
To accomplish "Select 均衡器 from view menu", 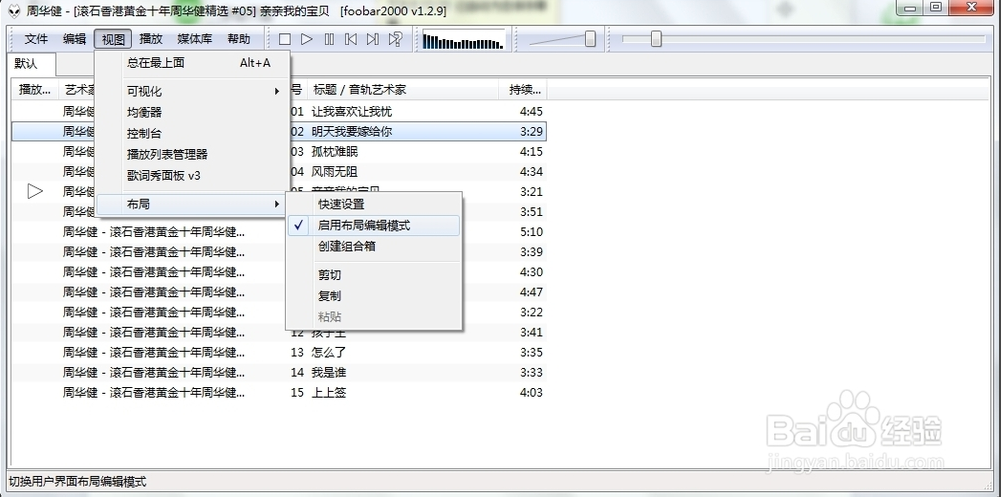I will coord(193,112).
